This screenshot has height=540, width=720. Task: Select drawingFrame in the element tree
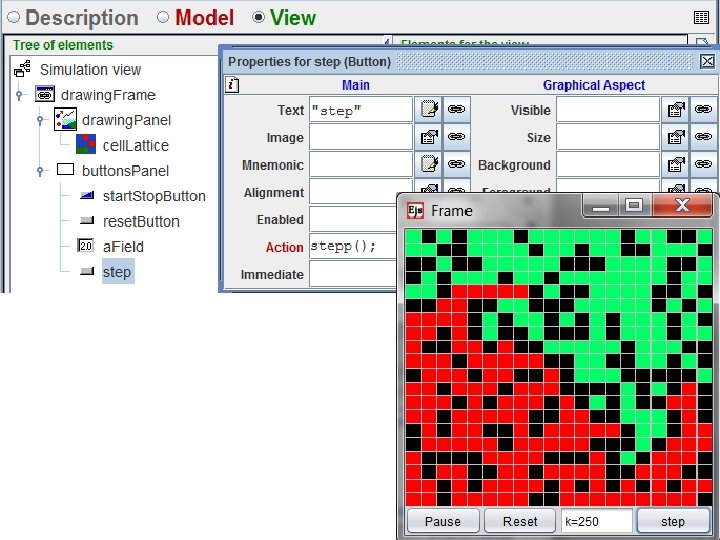108,95
